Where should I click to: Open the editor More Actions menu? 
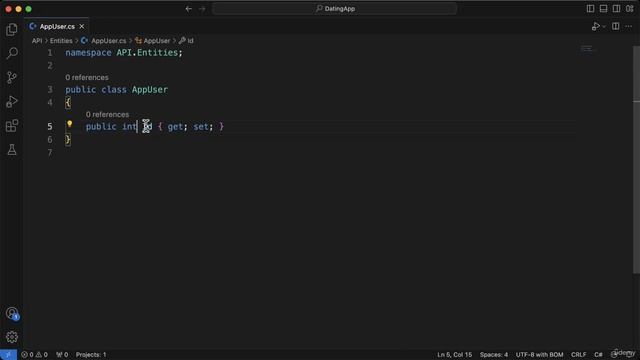tap(629, 27)
